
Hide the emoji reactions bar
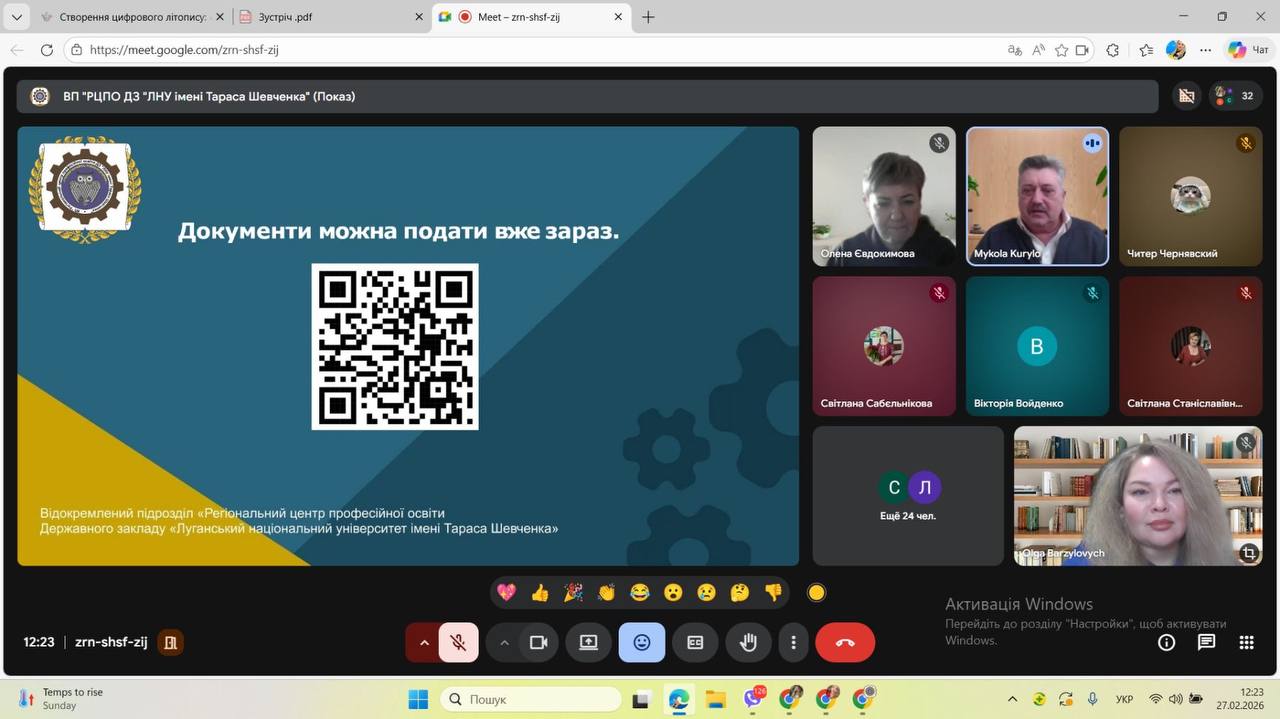click(641, 642)
